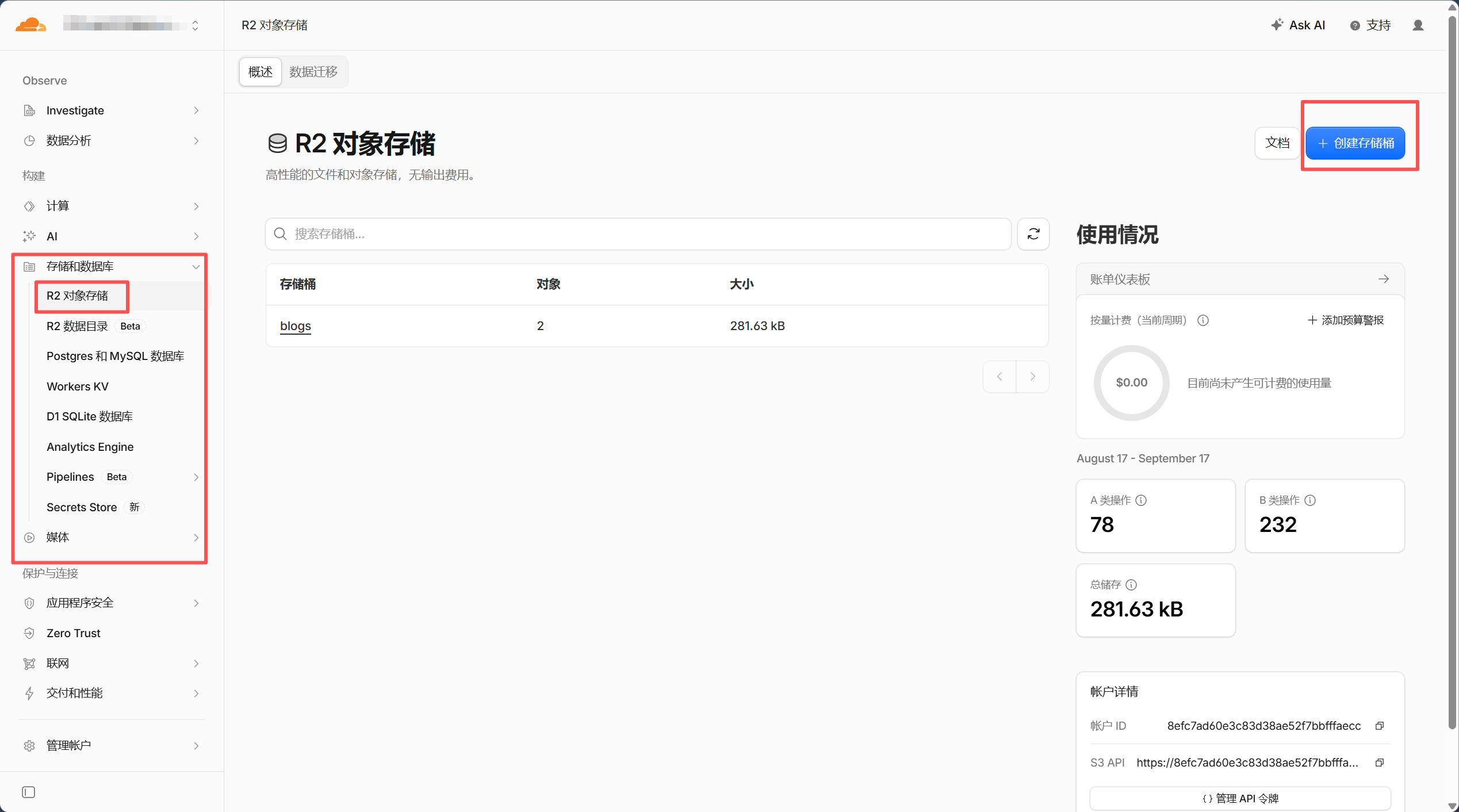1459x812 pixels.
Task: Click the AI sparkle icon in sidebar
Action: point(29,236)
